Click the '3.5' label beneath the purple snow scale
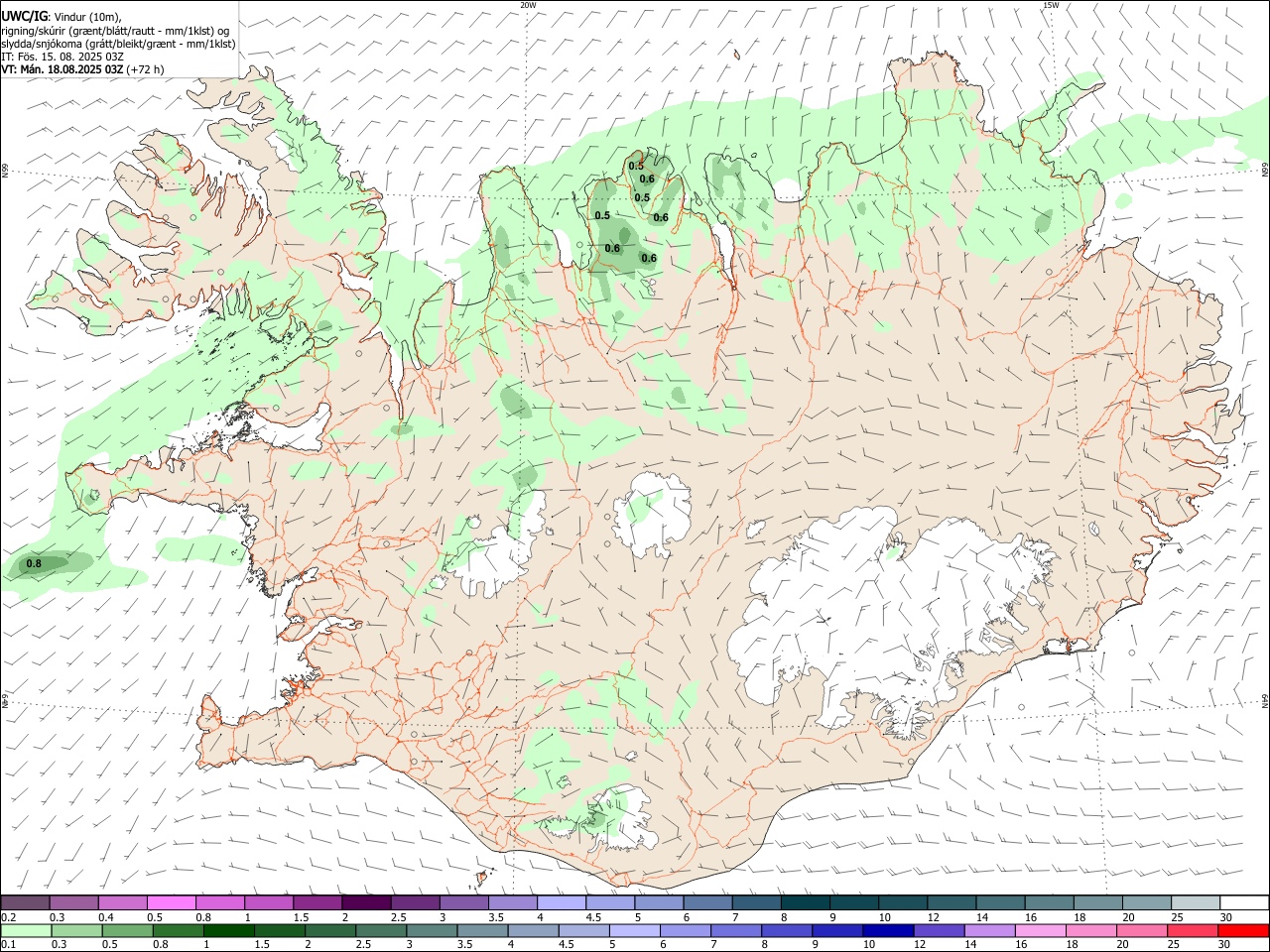Viewport: 1270px width, 952px height. (496, 917)
